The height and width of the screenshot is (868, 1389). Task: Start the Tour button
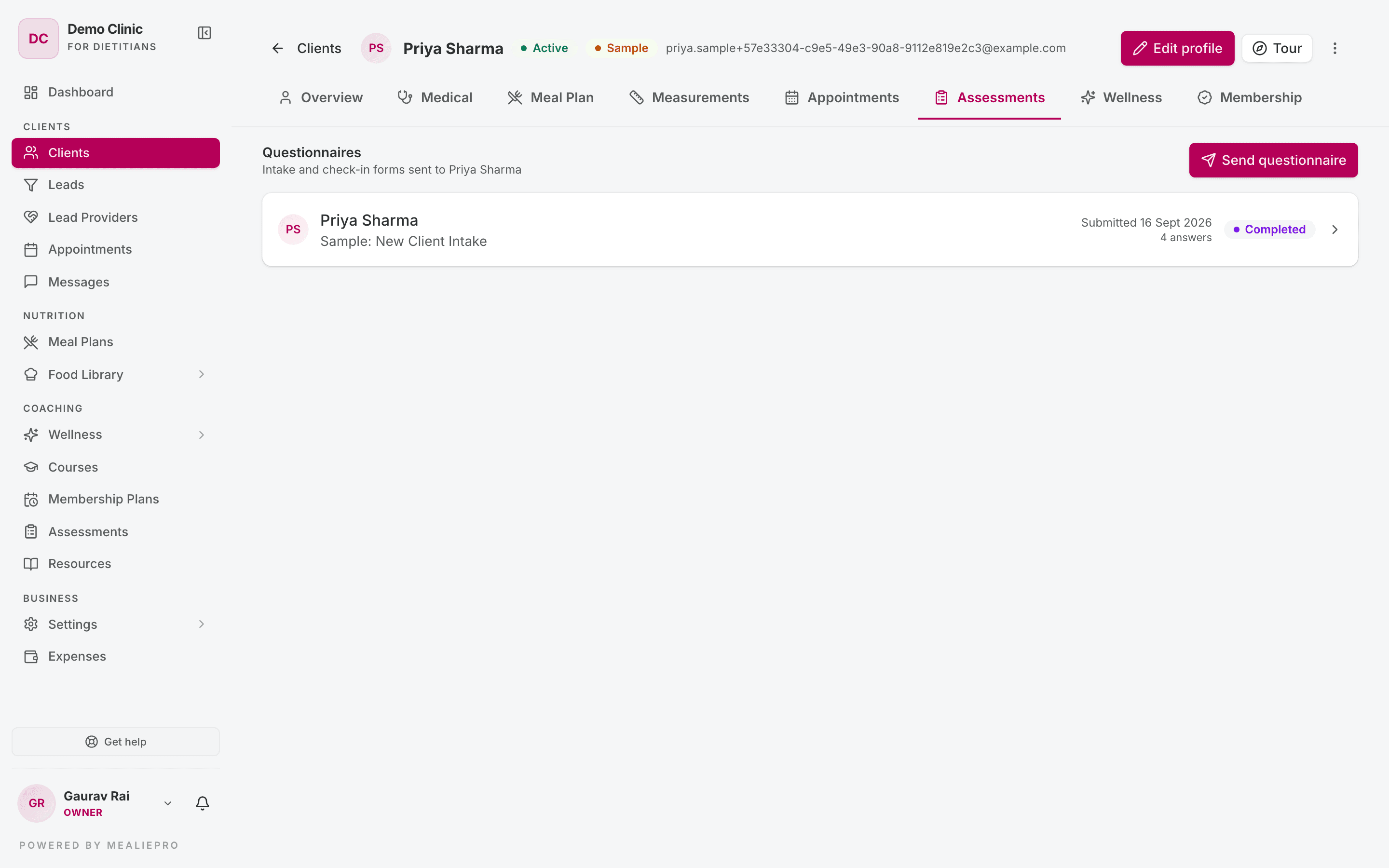(1277, 48)
